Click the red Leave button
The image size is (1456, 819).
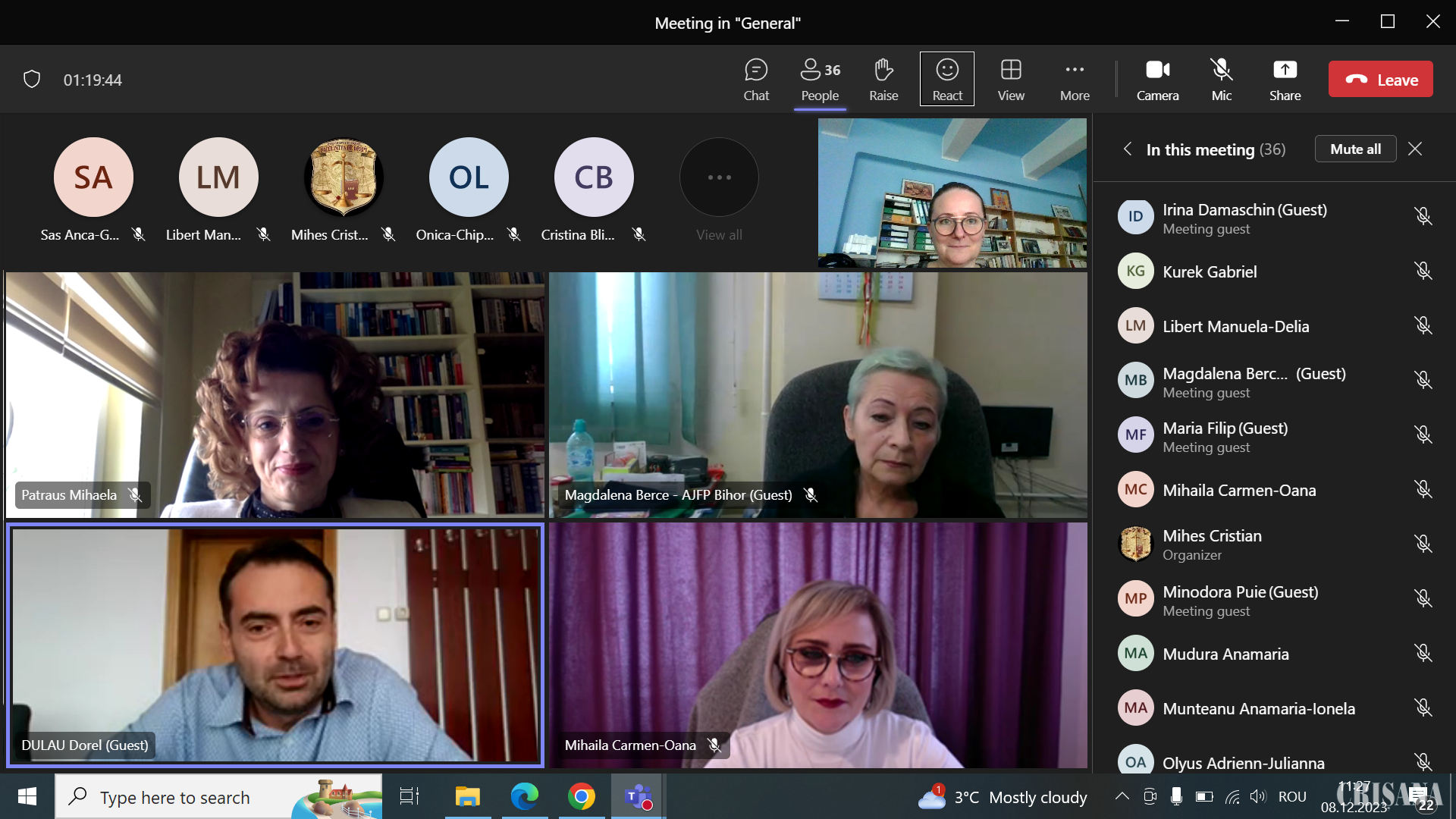(x=1380, y=79)
